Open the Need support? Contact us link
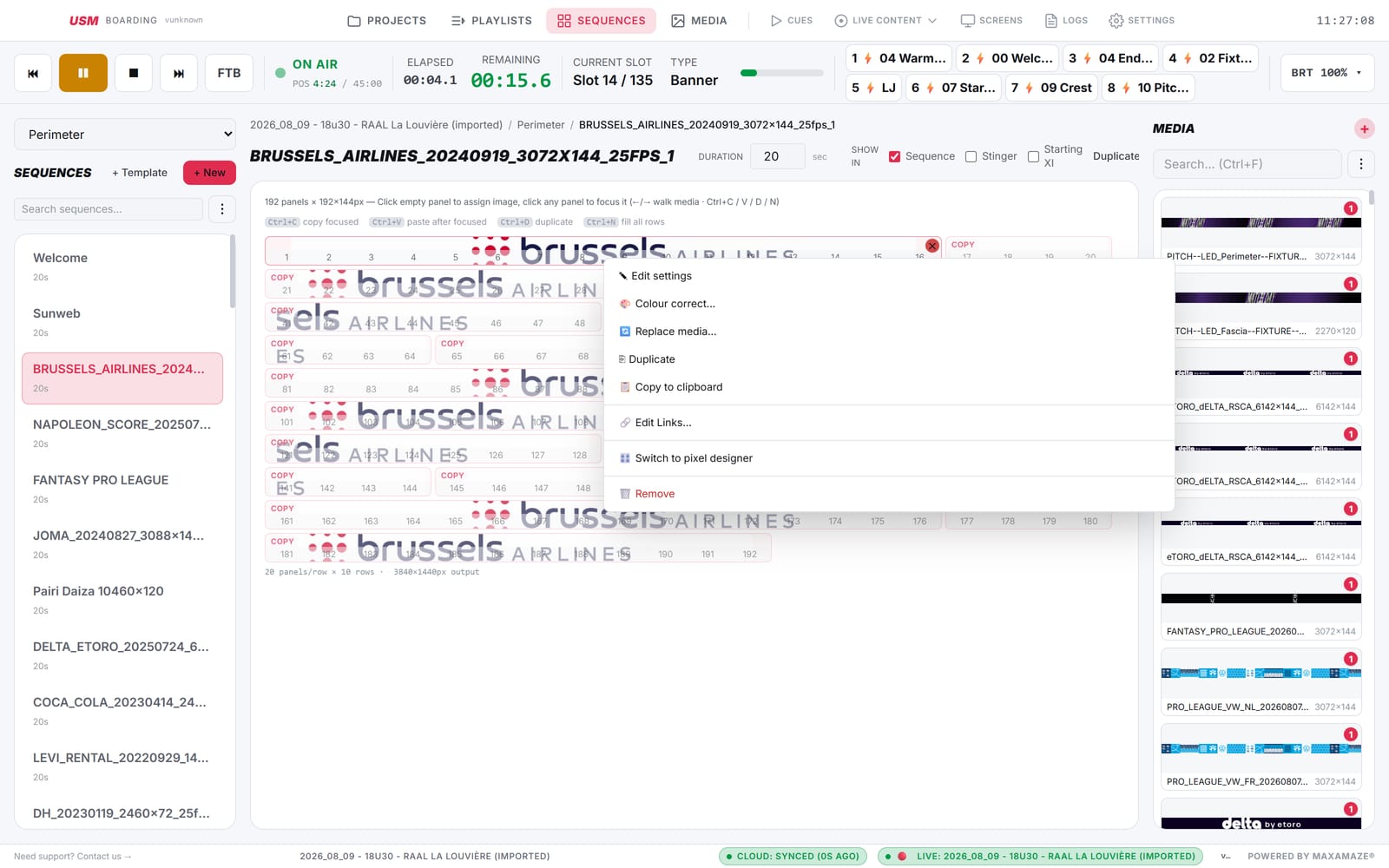This screenshot has height=868, width=1389. [72, 856]
